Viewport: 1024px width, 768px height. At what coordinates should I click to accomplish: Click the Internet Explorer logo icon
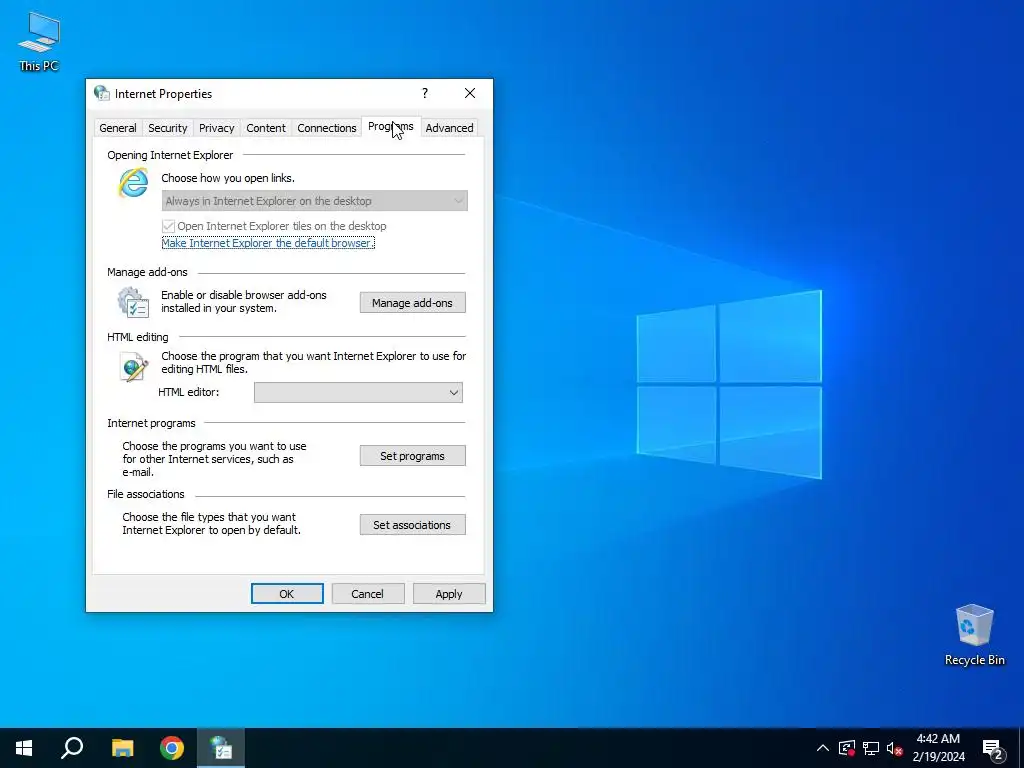[133, 182]
